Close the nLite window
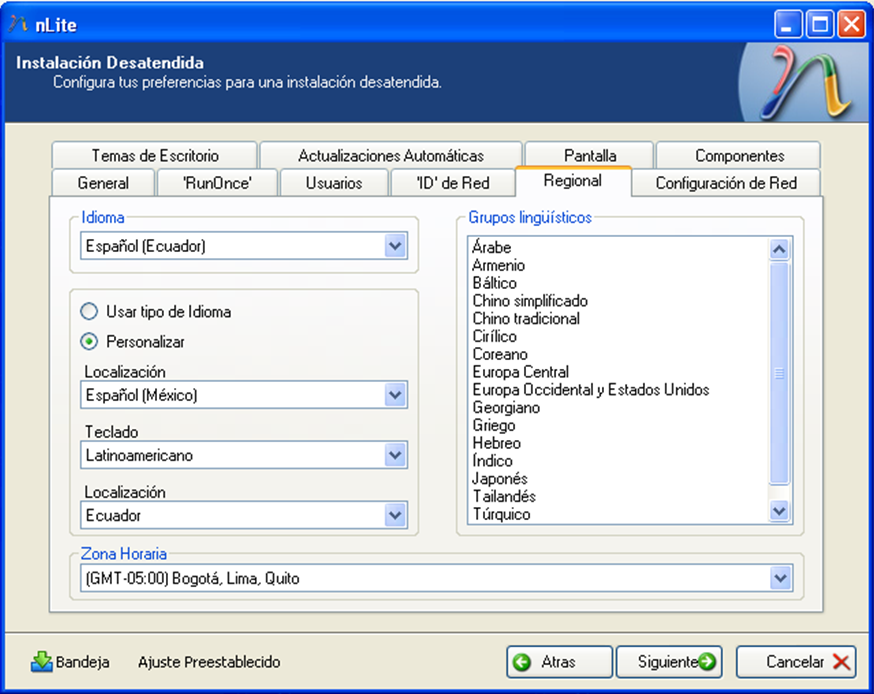874x694 pixels. point(852,25)
